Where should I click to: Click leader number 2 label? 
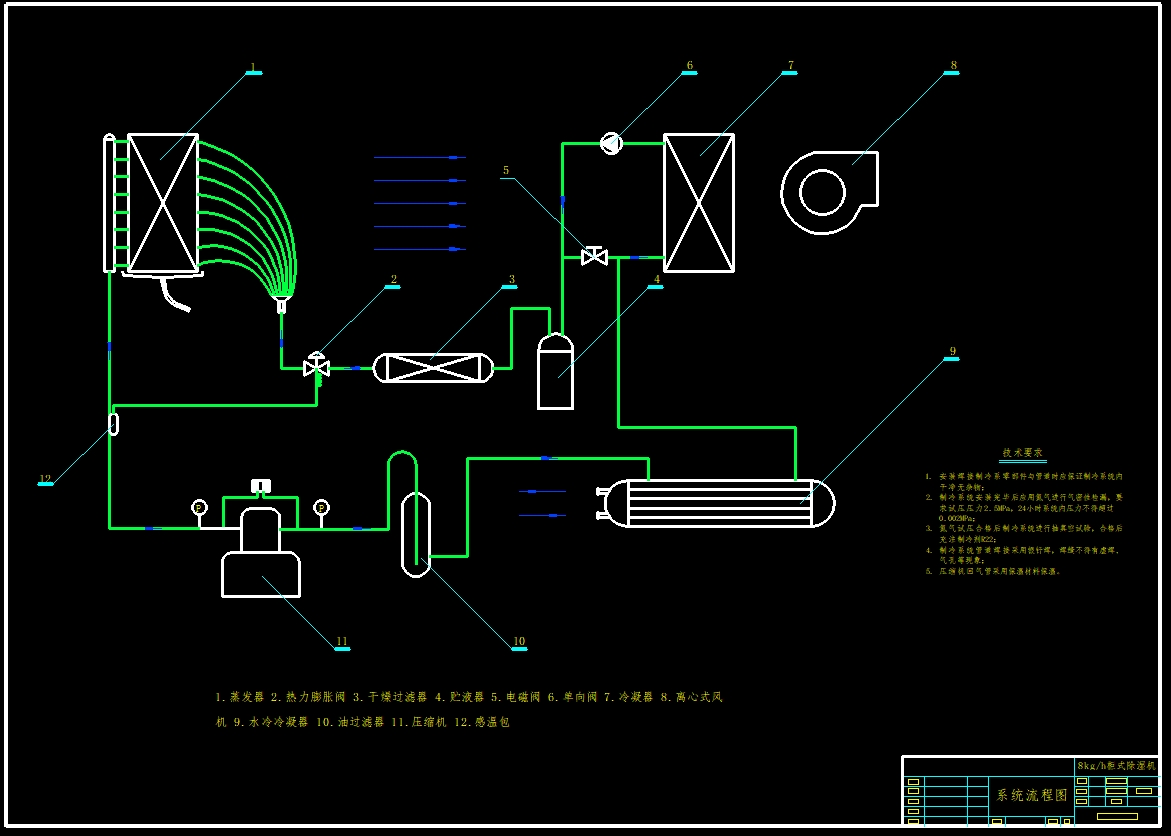(394, 279)
